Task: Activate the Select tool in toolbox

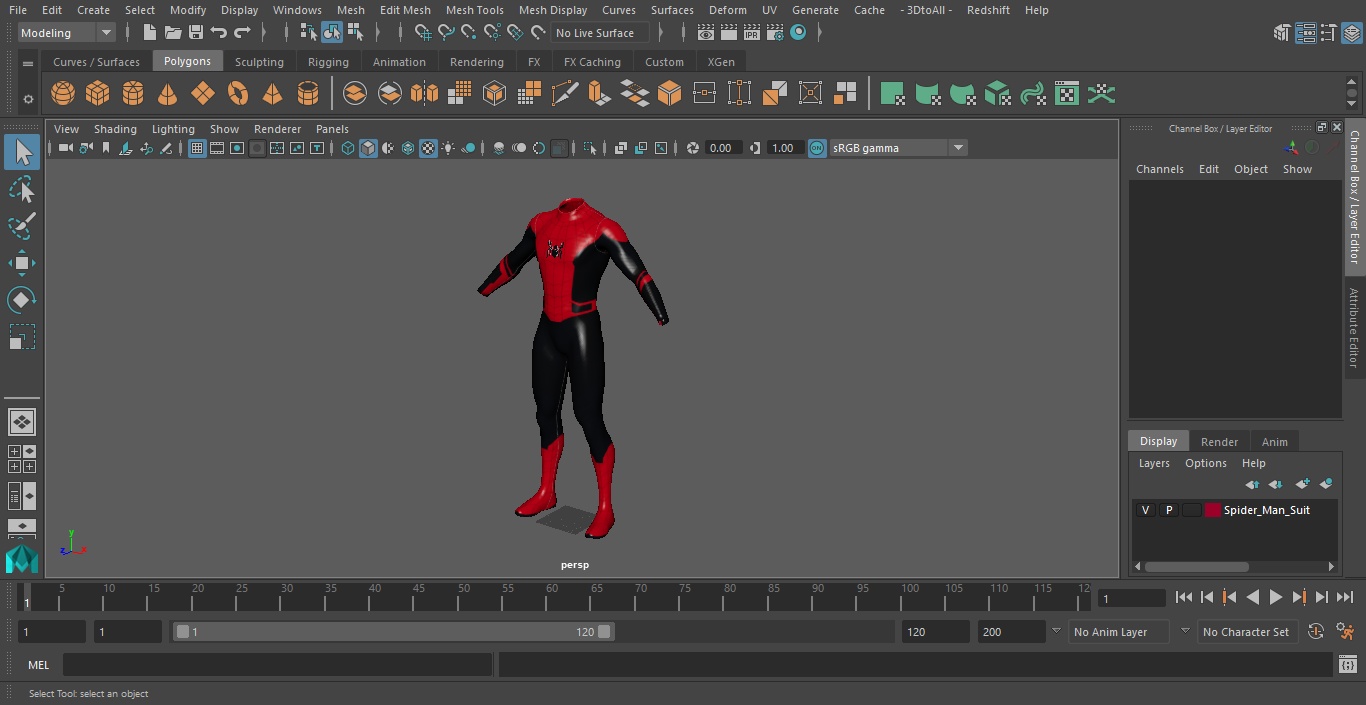Action: [x=22, y=152]
